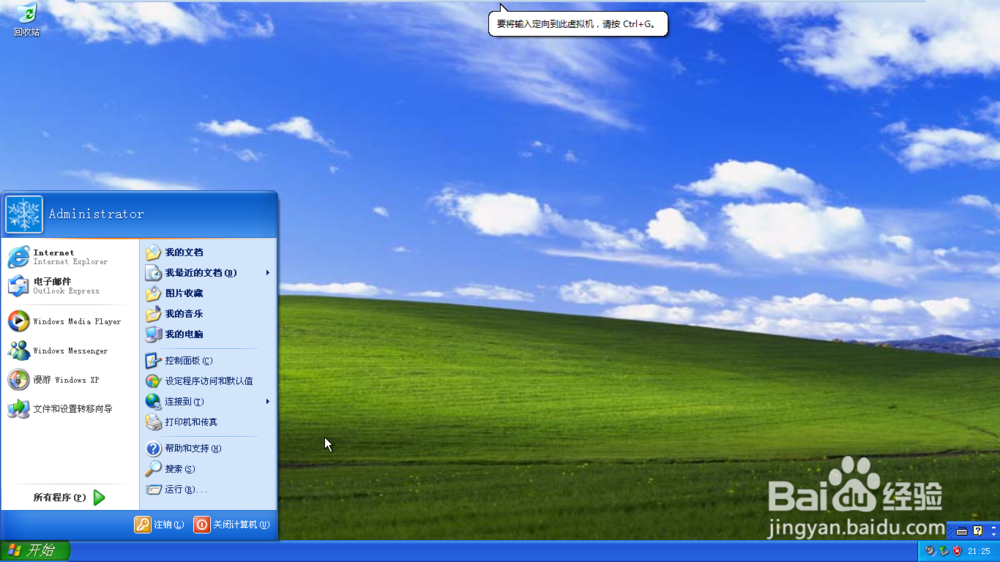Click the red security shield tray icon
The width and height of the screenshot is (1000, 562).
[x=957, y=551]
